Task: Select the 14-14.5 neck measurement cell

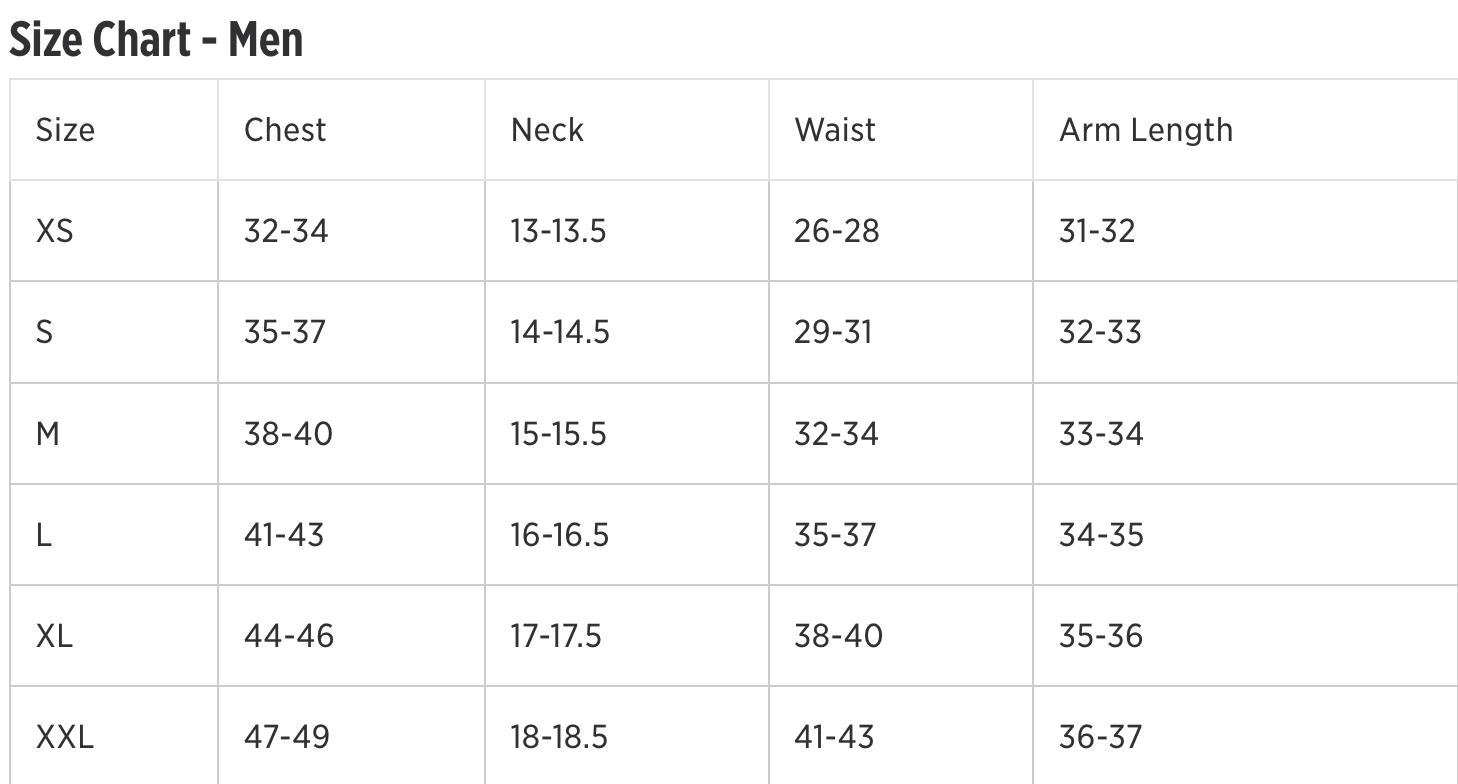Action: pos(560,332)
